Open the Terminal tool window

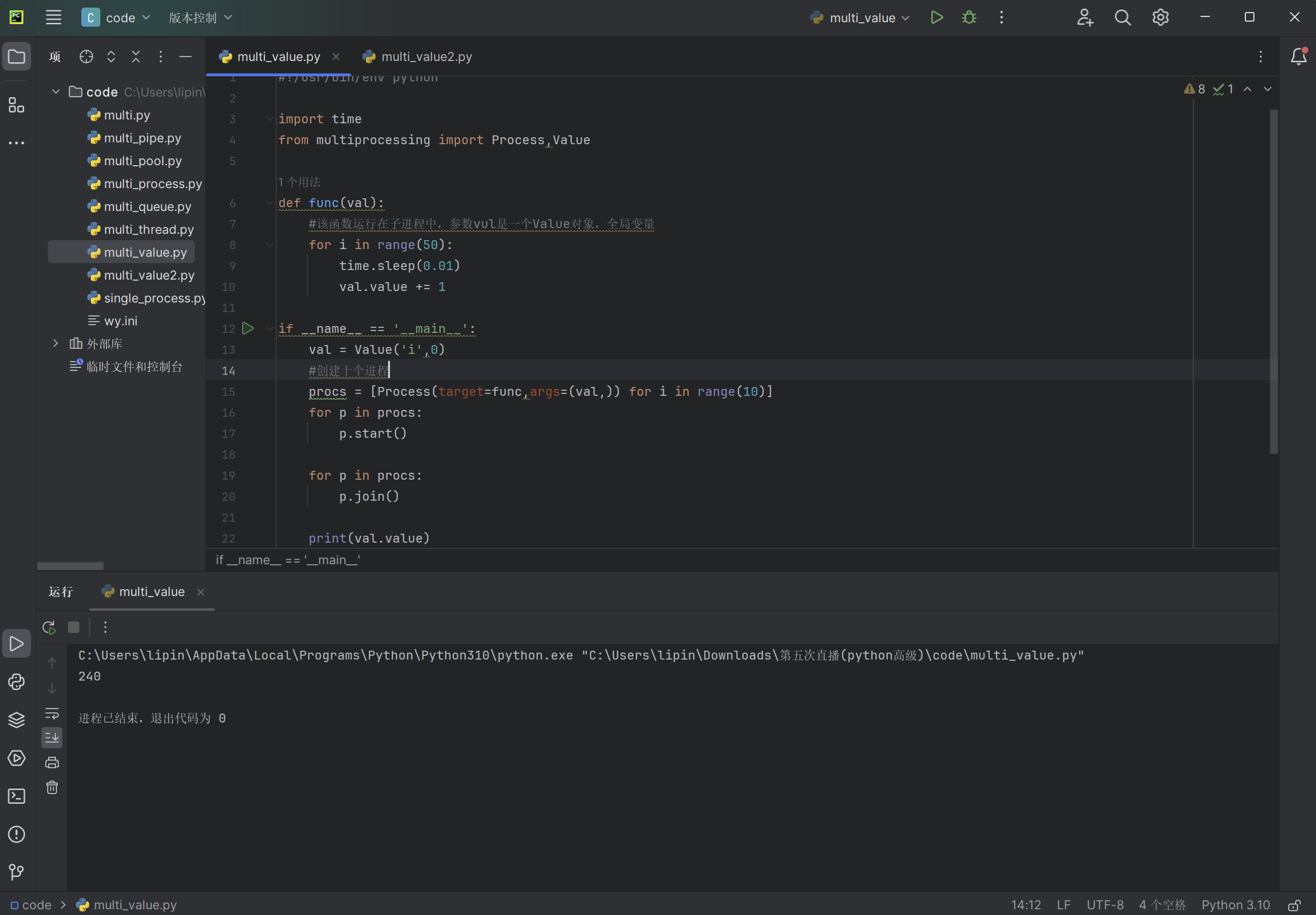(x=17, y=796)
